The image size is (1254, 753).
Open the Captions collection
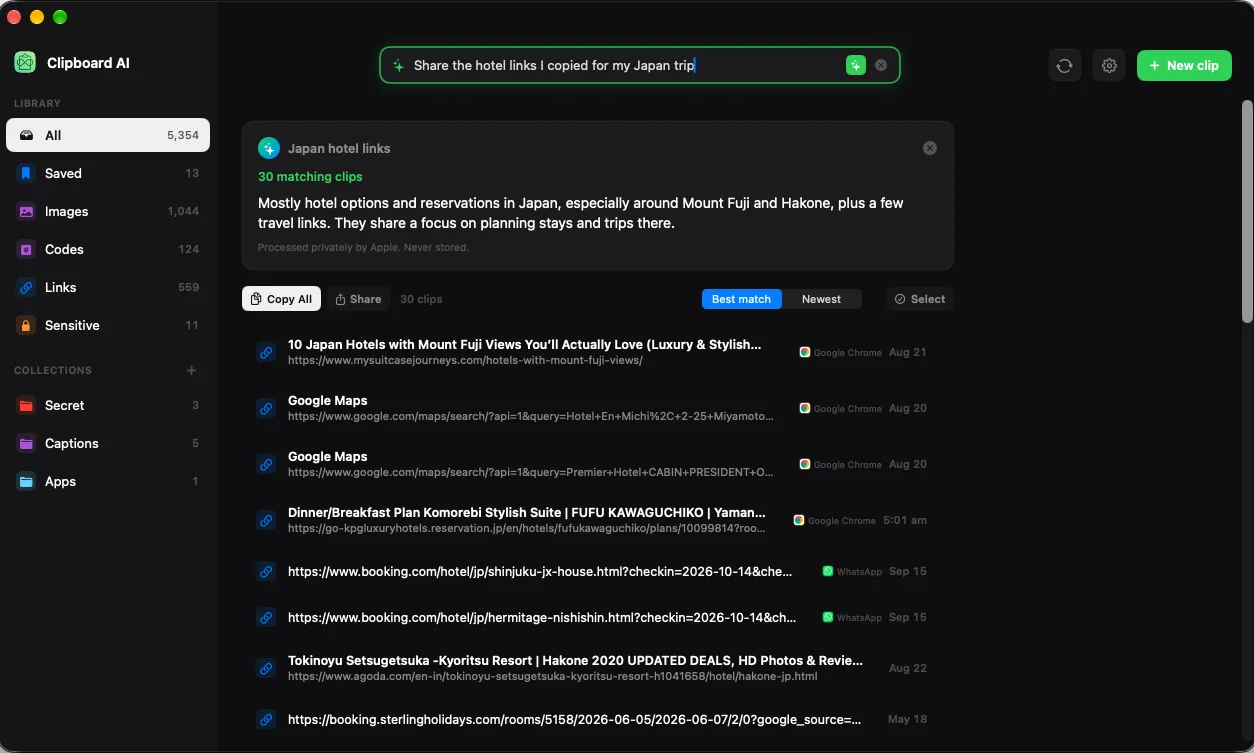[x=108, y=443]
